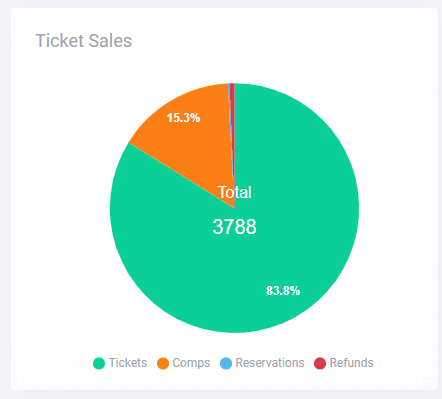Click the 3788 total count value
Image resolution: width=442 pixels, height=399 pixels.
pyautogui.click(x=234, y=227)
